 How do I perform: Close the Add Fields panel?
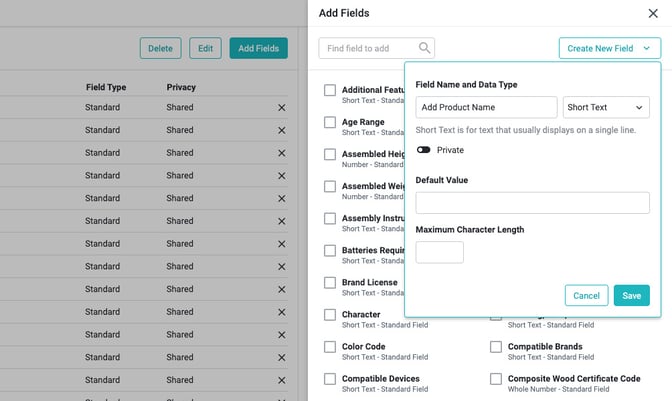[x=653, y=13]
